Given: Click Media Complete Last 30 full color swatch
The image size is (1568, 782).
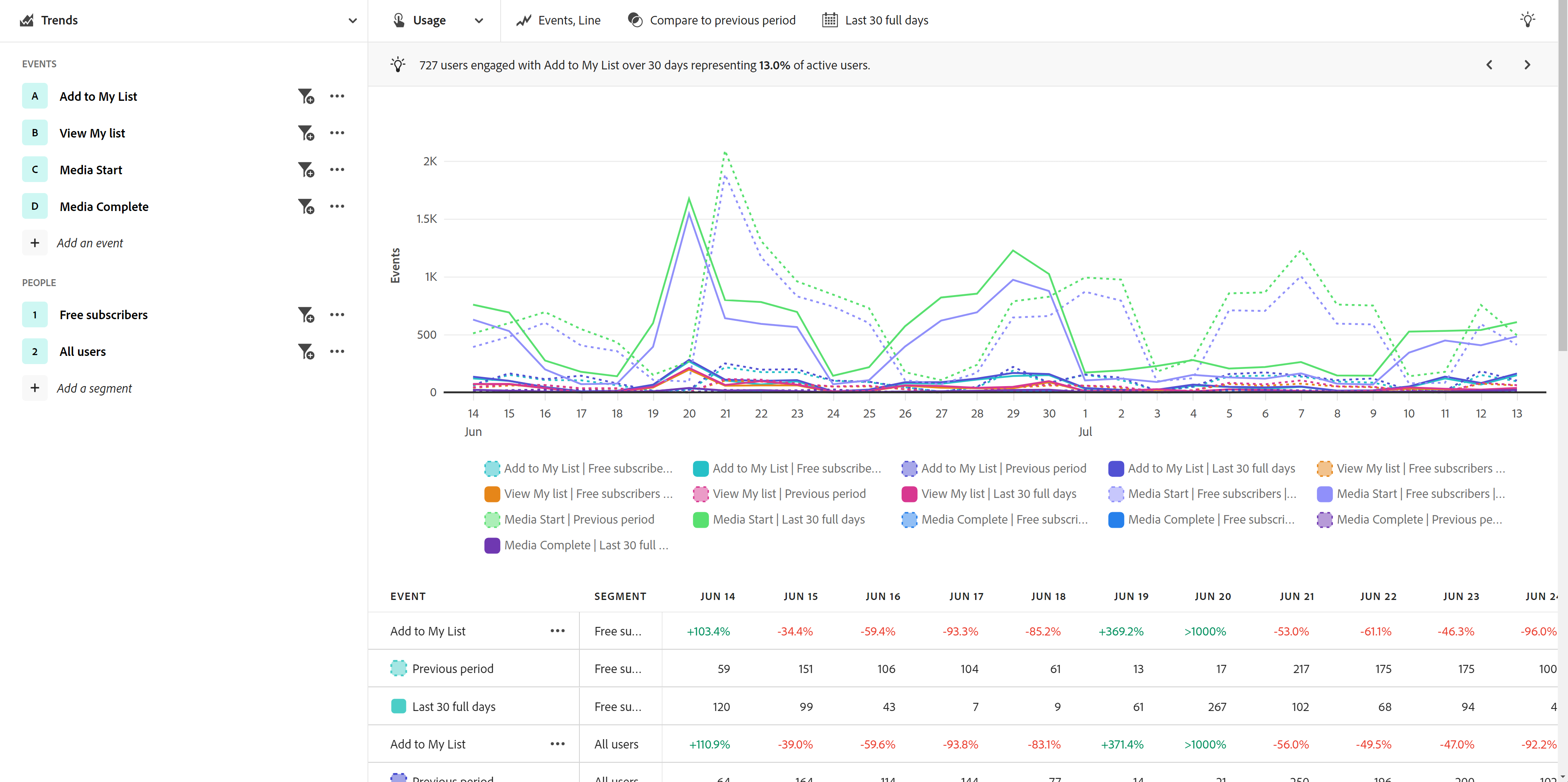Looking at the screenshot, I should 492,545.
